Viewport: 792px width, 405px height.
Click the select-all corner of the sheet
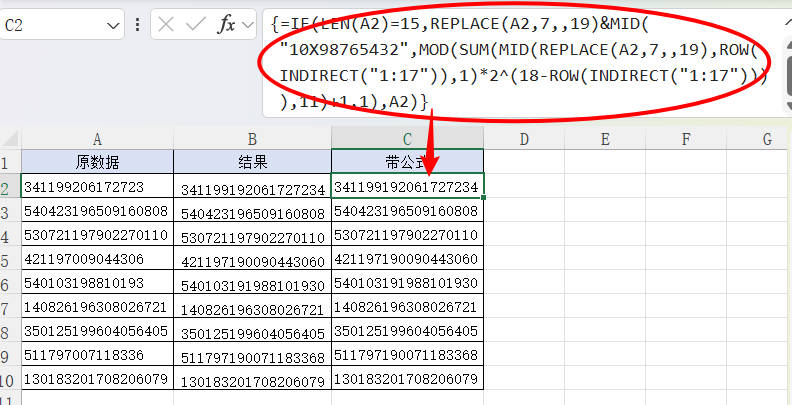coord(10,139)
